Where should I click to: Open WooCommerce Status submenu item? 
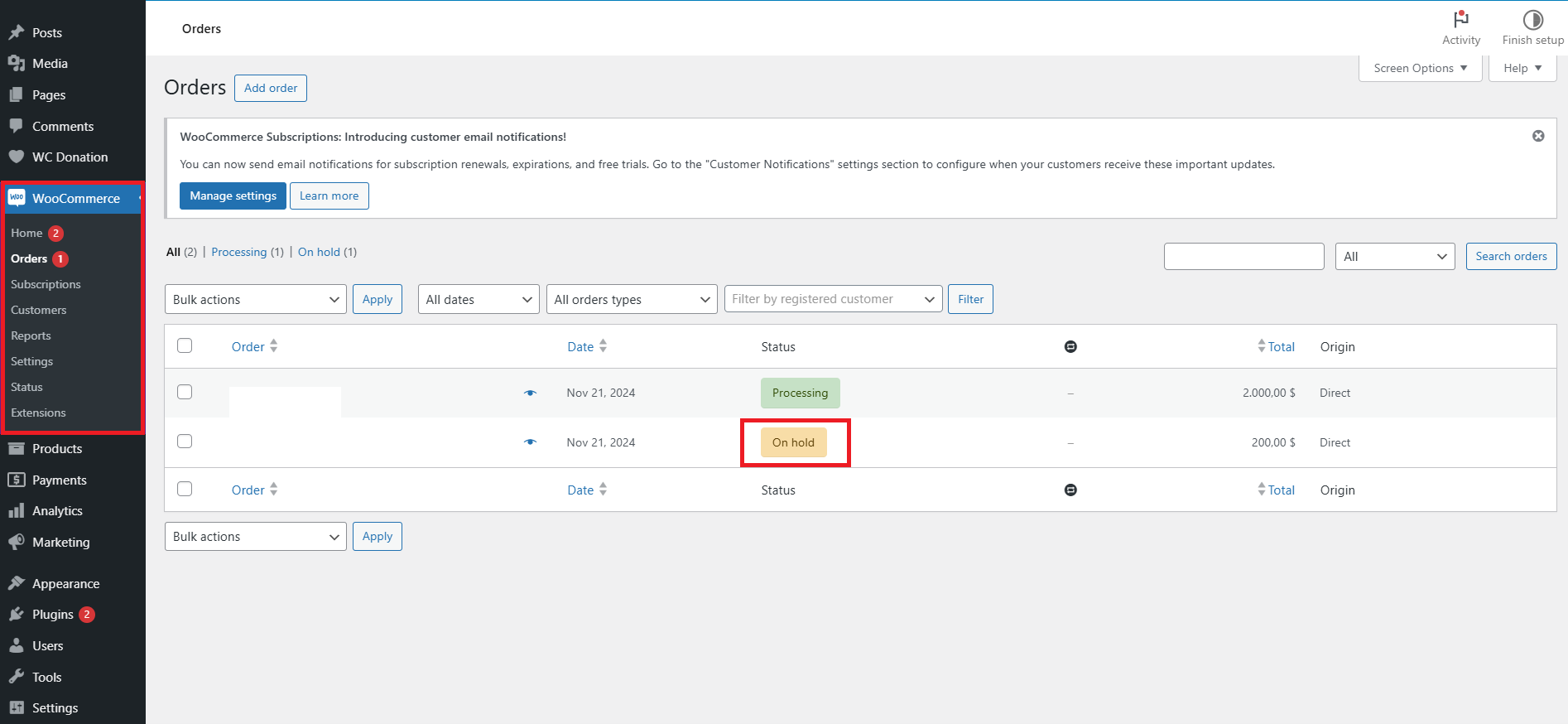click(26, 387)
